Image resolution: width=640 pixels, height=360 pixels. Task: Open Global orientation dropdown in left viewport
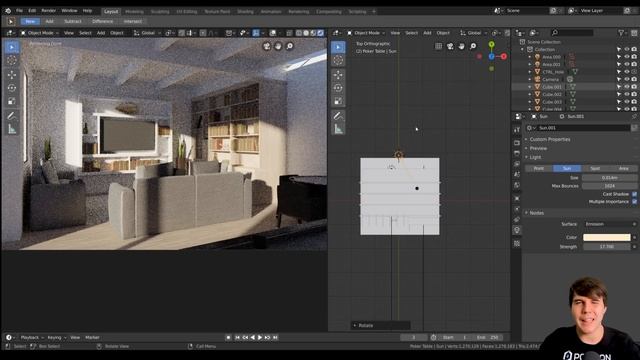click(147, 33)
